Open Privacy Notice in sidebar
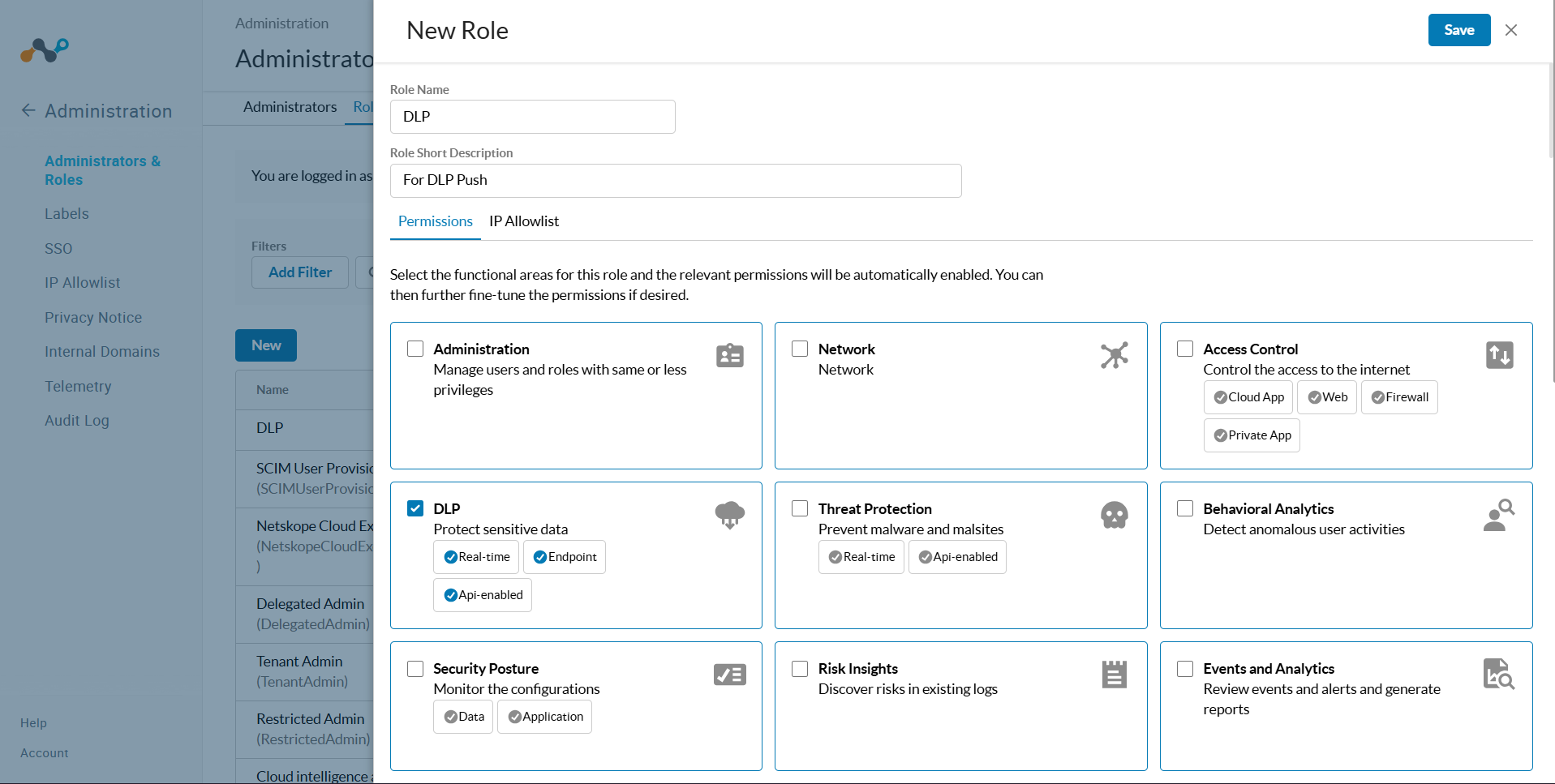Screen dimensions: 1555x784 coord(93,318)
